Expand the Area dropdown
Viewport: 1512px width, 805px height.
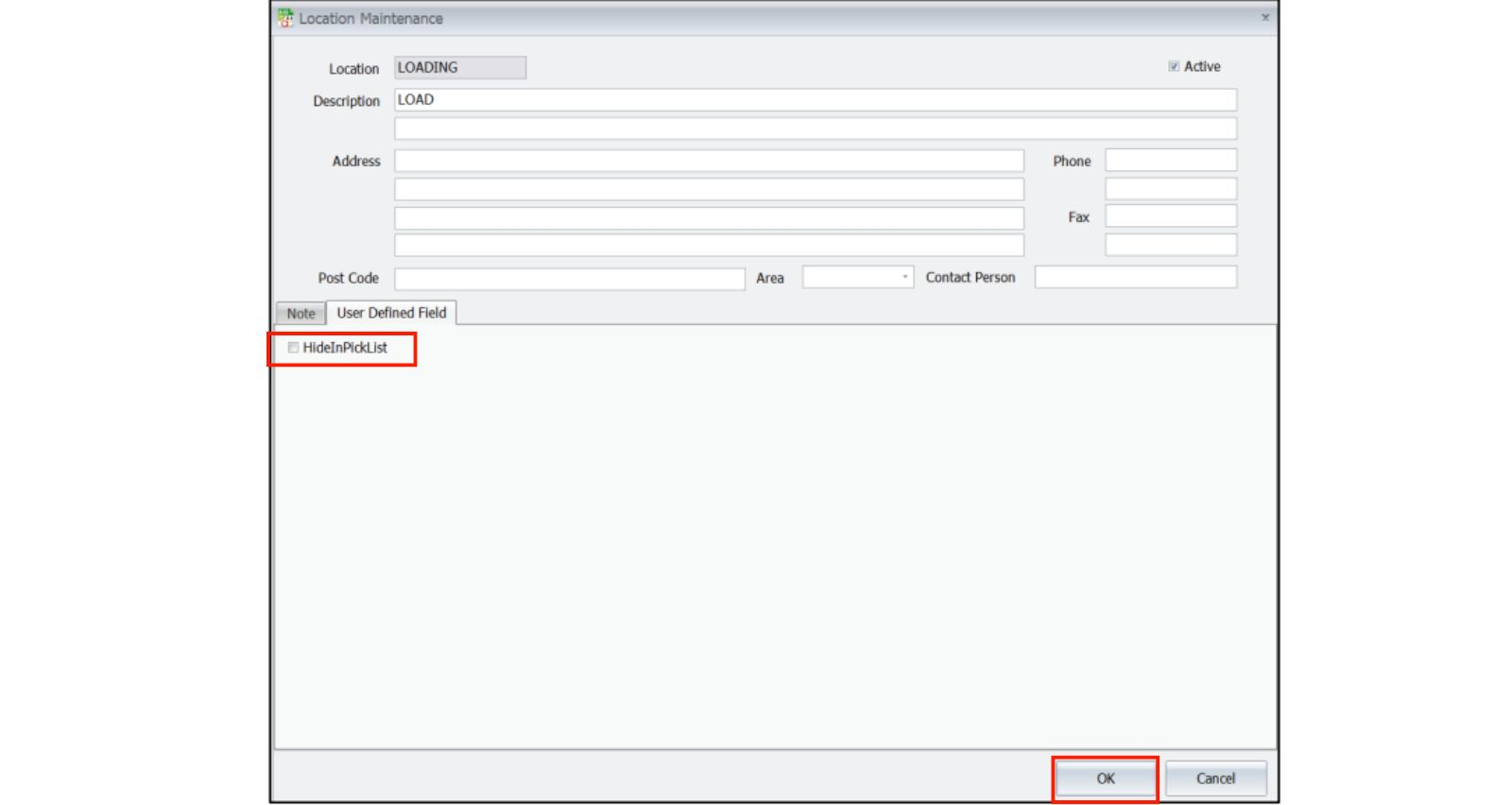904,278
